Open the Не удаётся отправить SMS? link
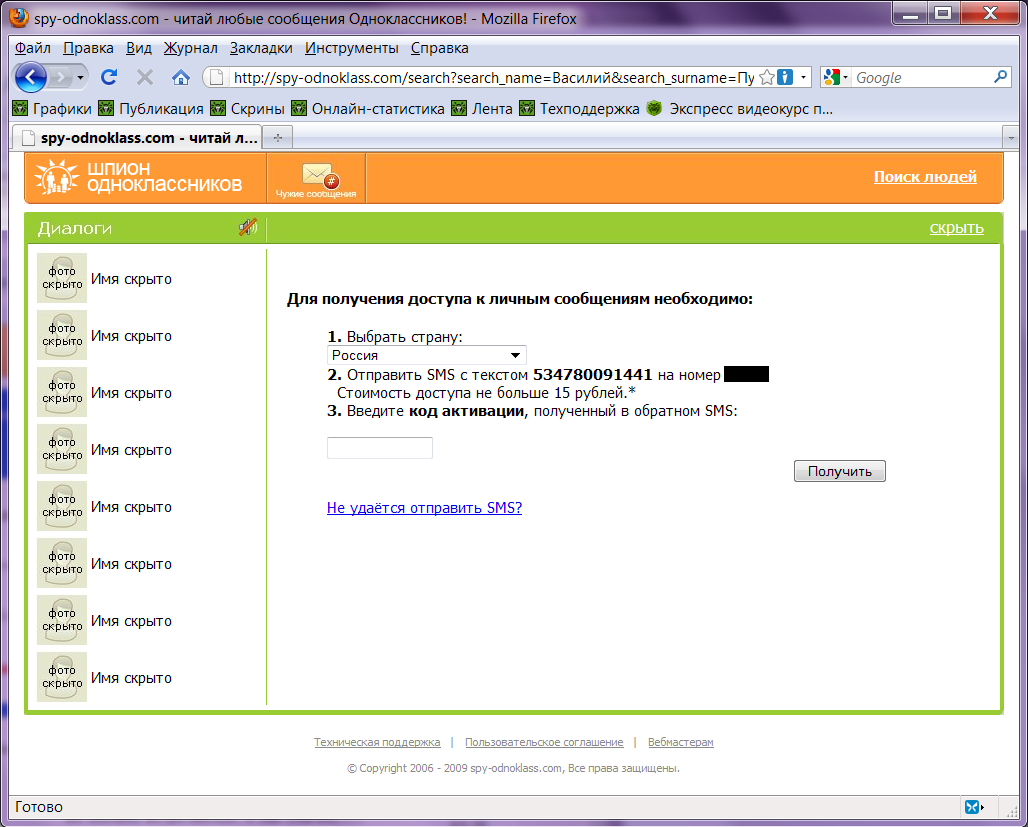This screenshot has height=827, width=1028. [x=424, y=508]
